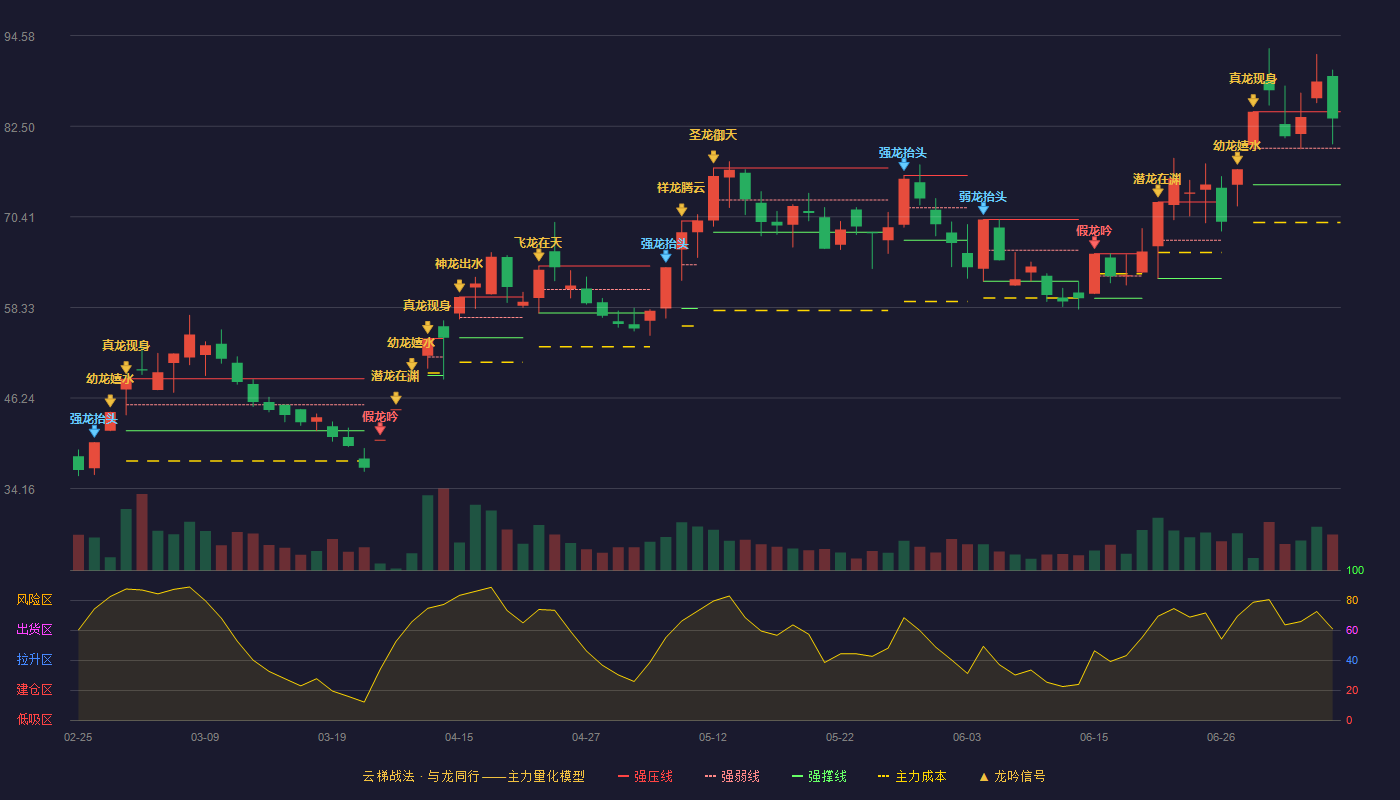Click the red 假龙吟 arrow near 03-19
This screenshot has width=1400, height=800.
point(380,429)
